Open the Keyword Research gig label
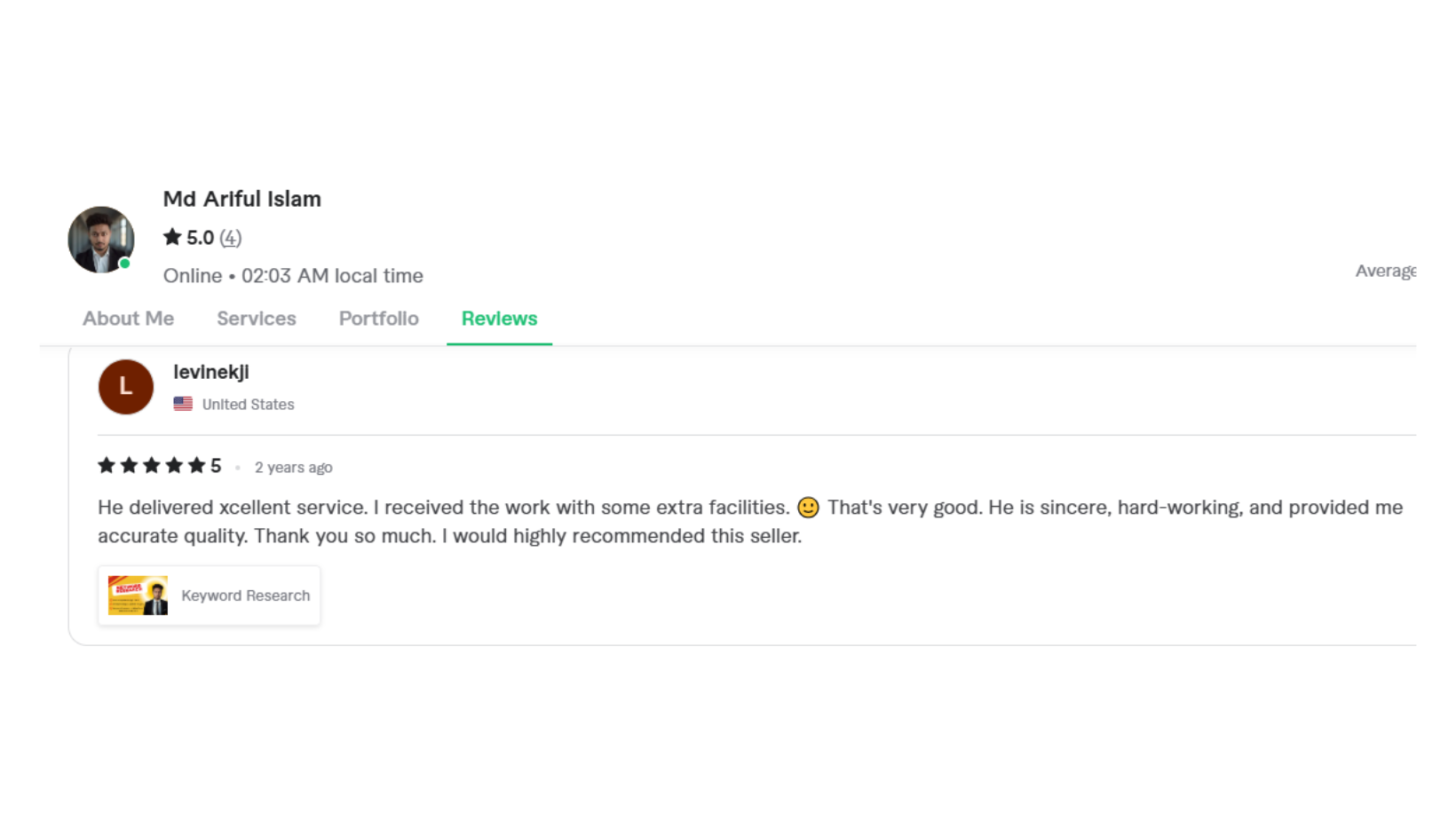Viewport: 1456px width, 820px height. click(x=245, y=595)
